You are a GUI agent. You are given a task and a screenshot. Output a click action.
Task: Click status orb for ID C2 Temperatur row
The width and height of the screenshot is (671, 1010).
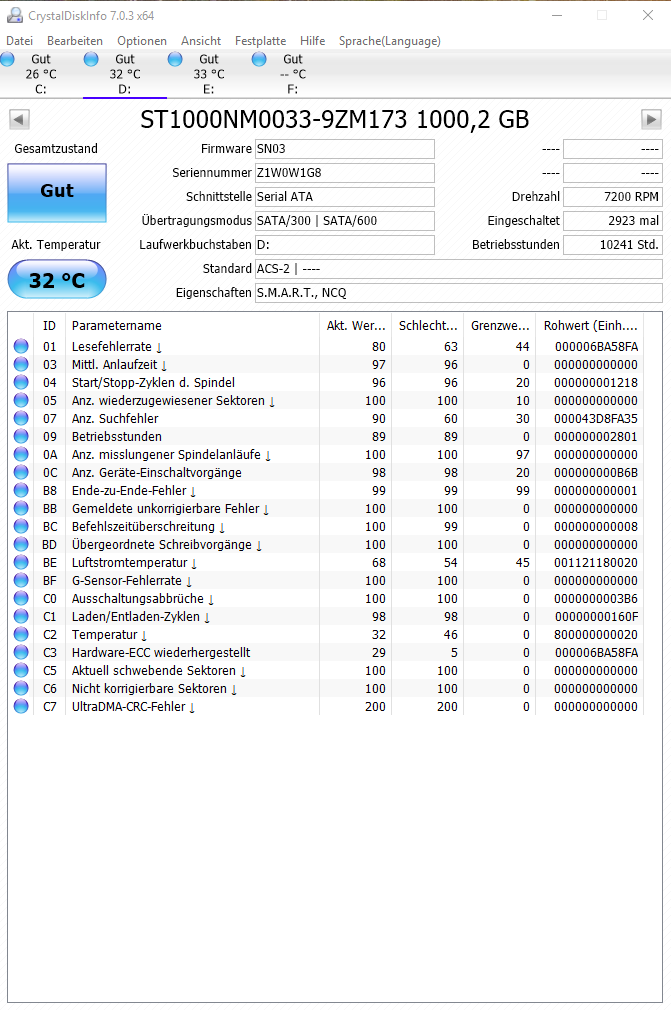point(21,634)
